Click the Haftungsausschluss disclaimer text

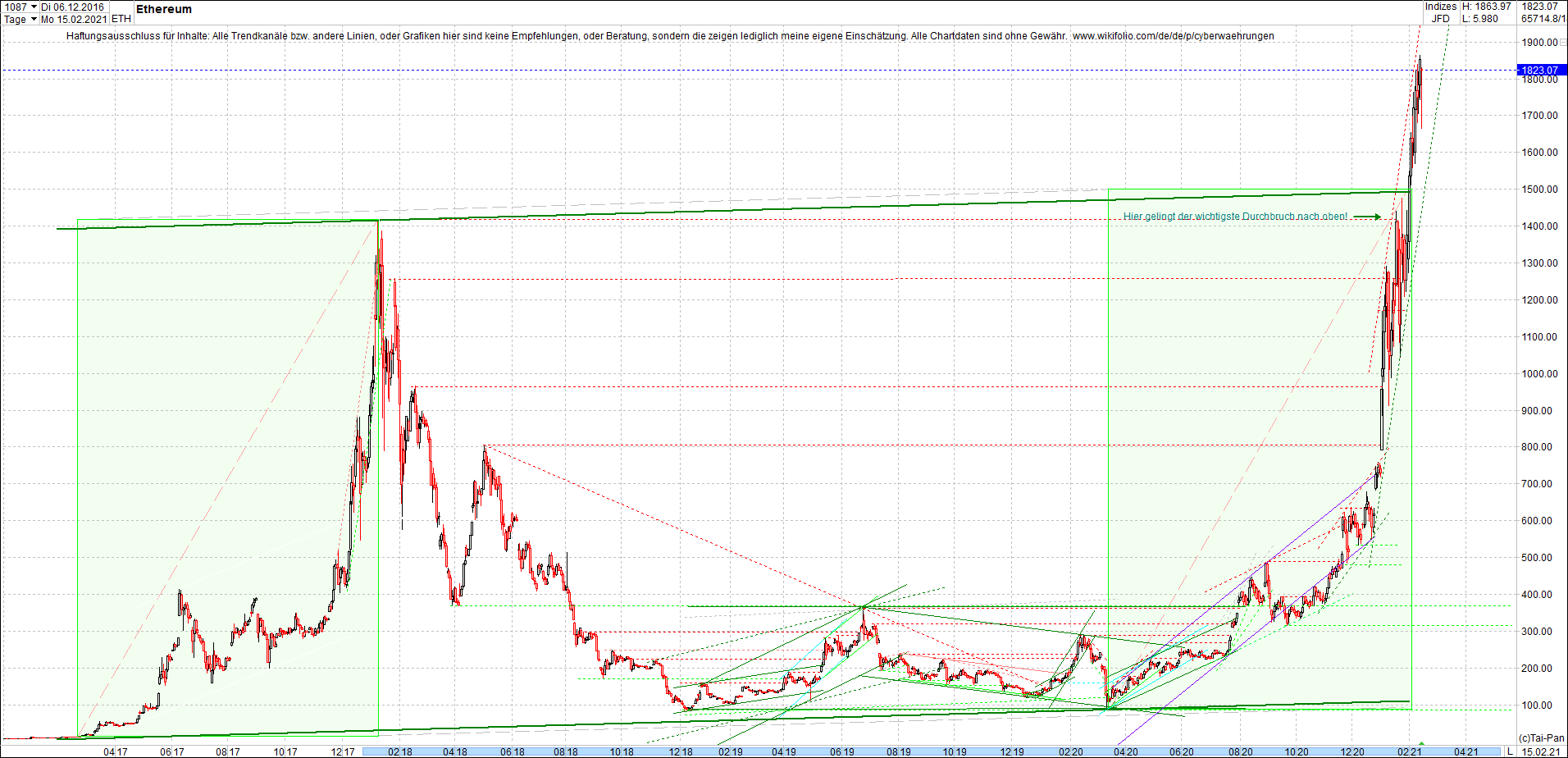point(568,36)
